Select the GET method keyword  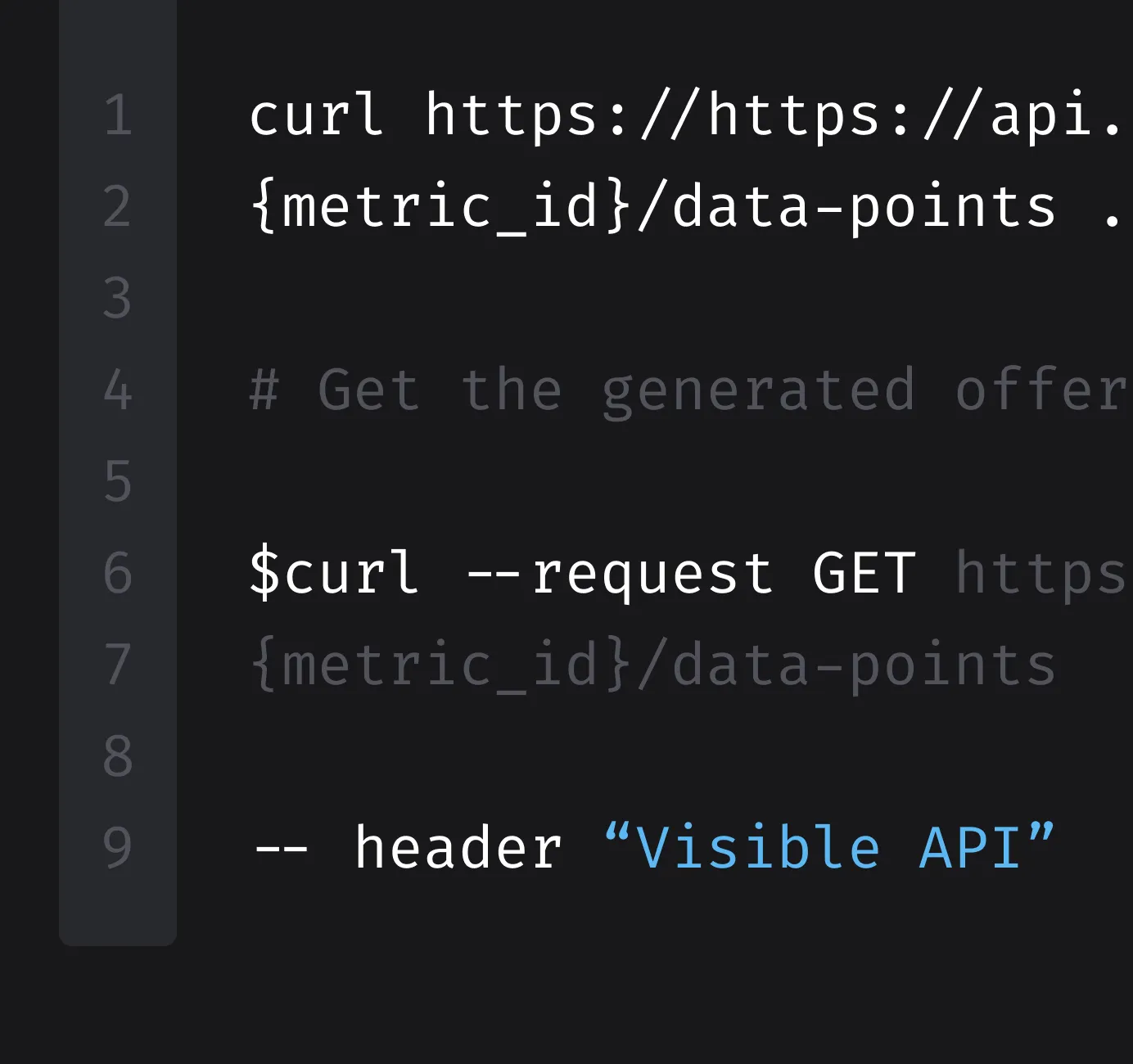864,573
